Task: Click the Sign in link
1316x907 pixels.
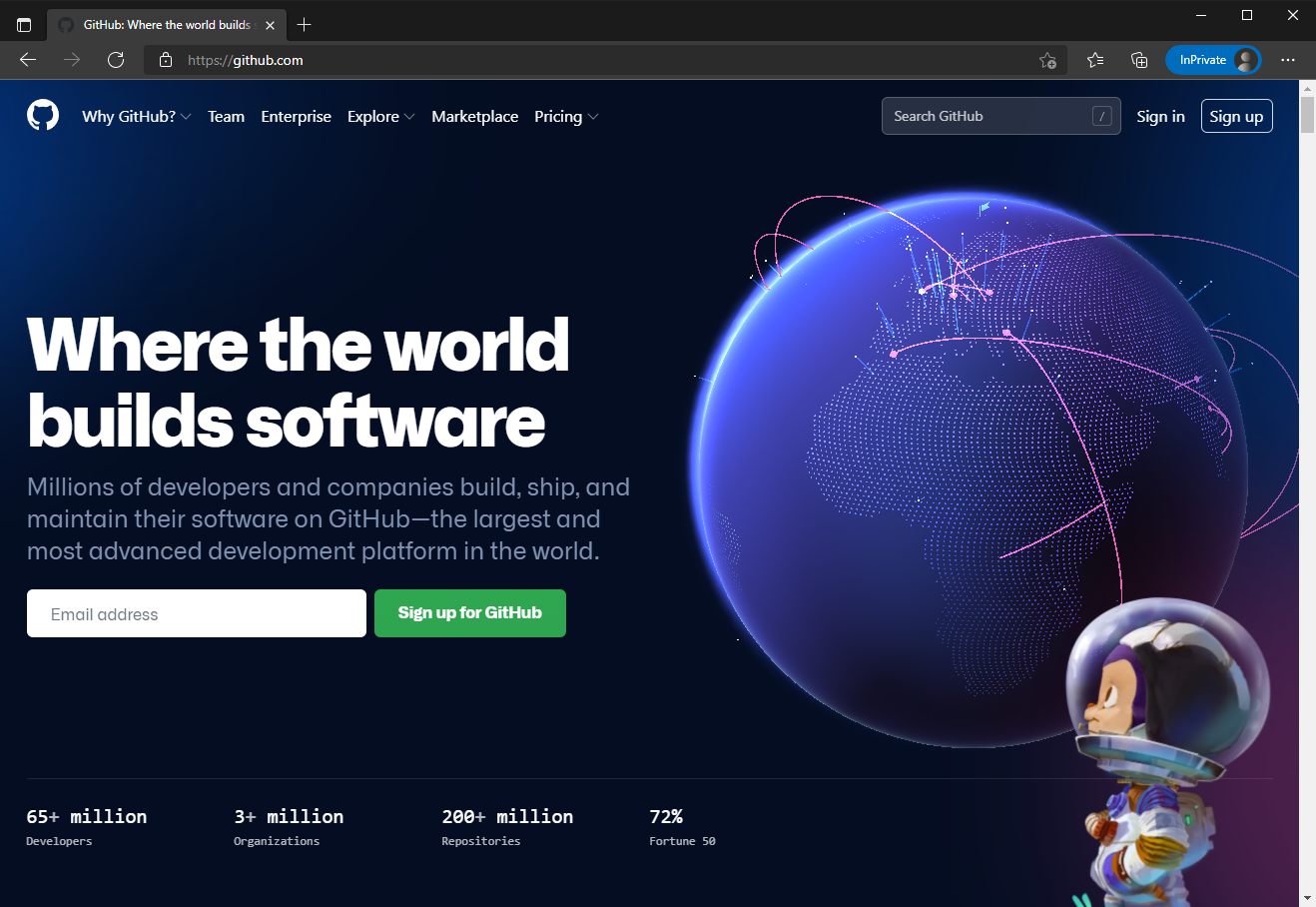Action: click(x=1160, y=117)
